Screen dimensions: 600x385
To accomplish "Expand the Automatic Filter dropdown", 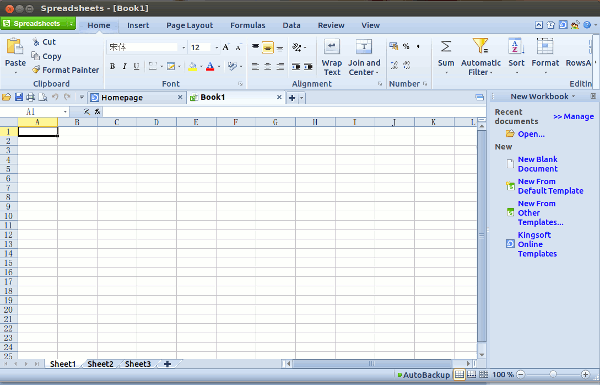I will coord(491,73).
